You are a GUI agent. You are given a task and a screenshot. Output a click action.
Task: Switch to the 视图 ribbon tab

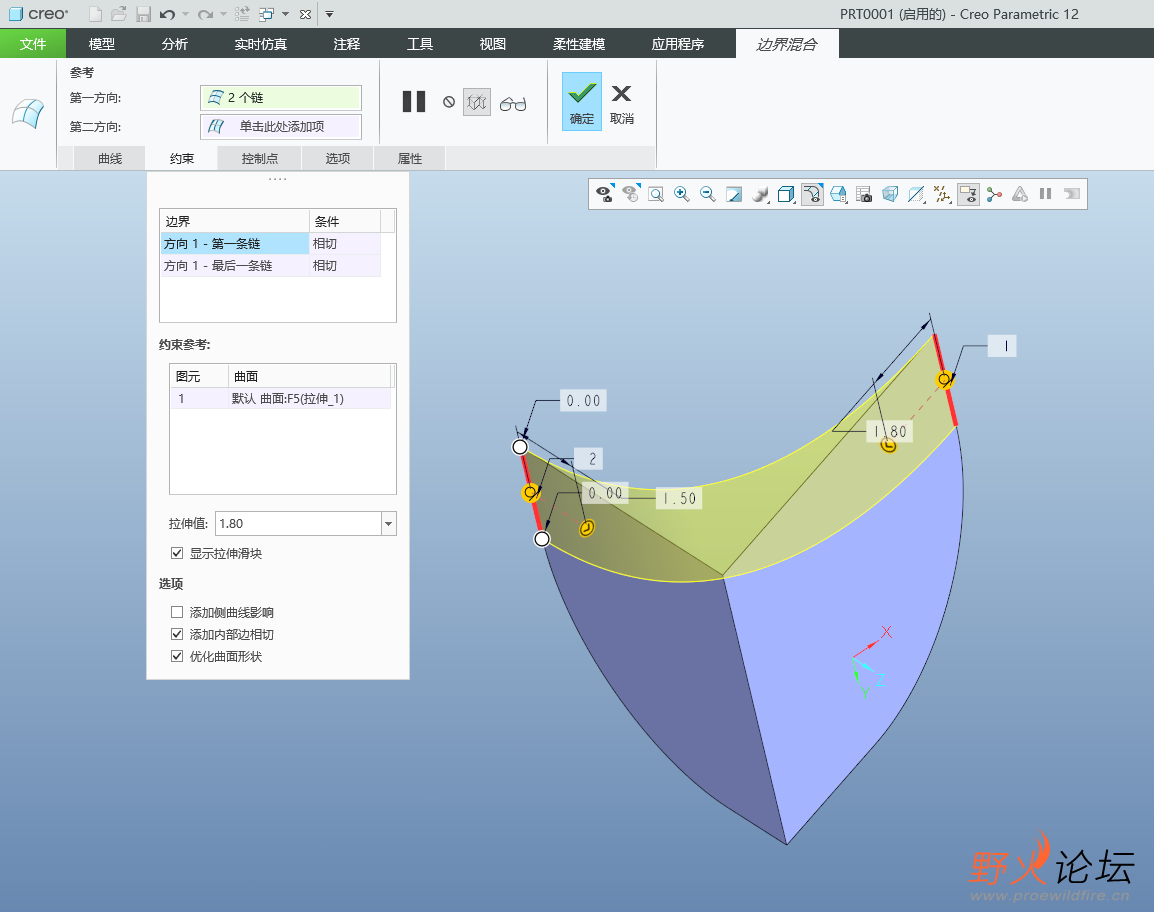point(492,43)
